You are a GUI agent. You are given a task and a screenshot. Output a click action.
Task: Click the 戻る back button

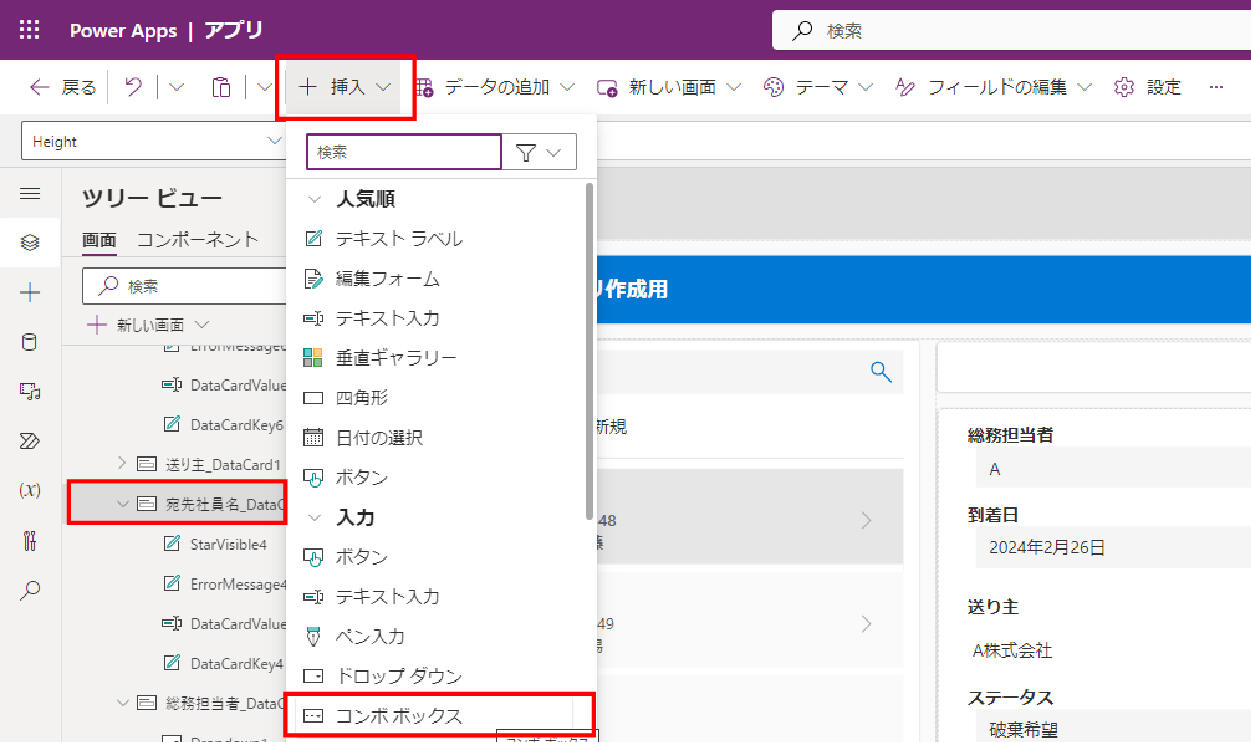[63, 88]
